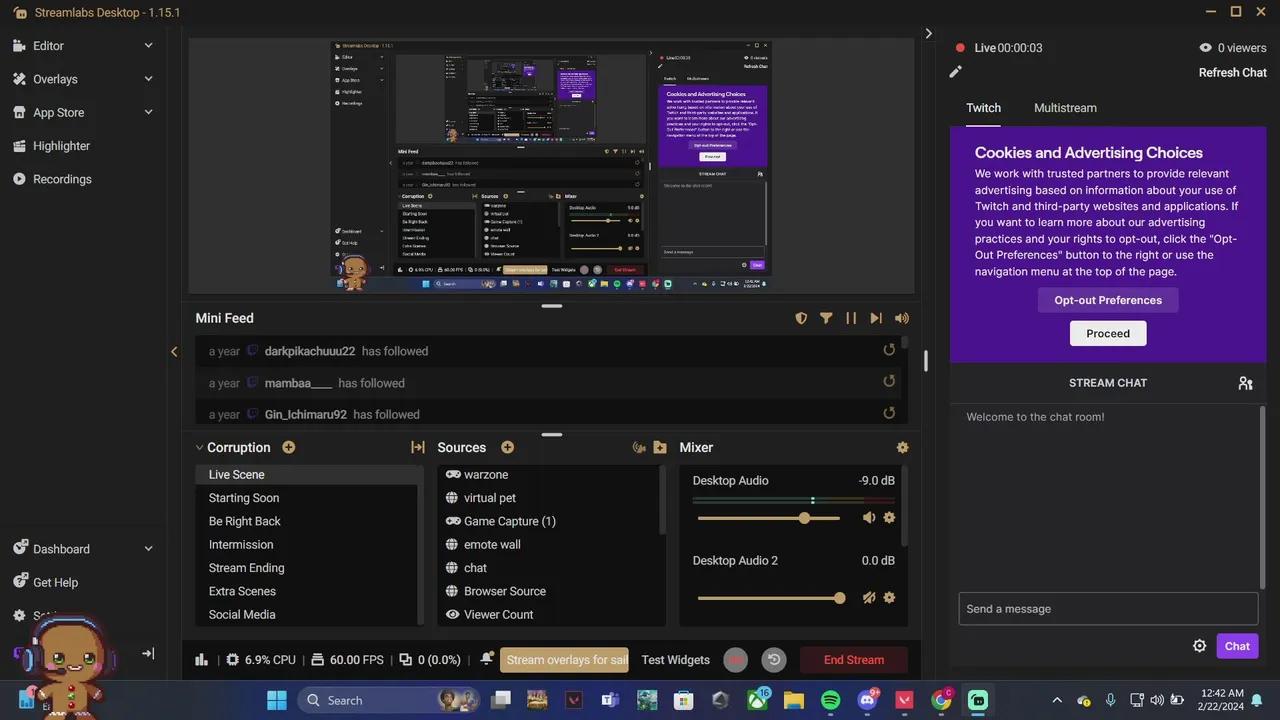Add a new source with plus icon

tap(507, 447)
